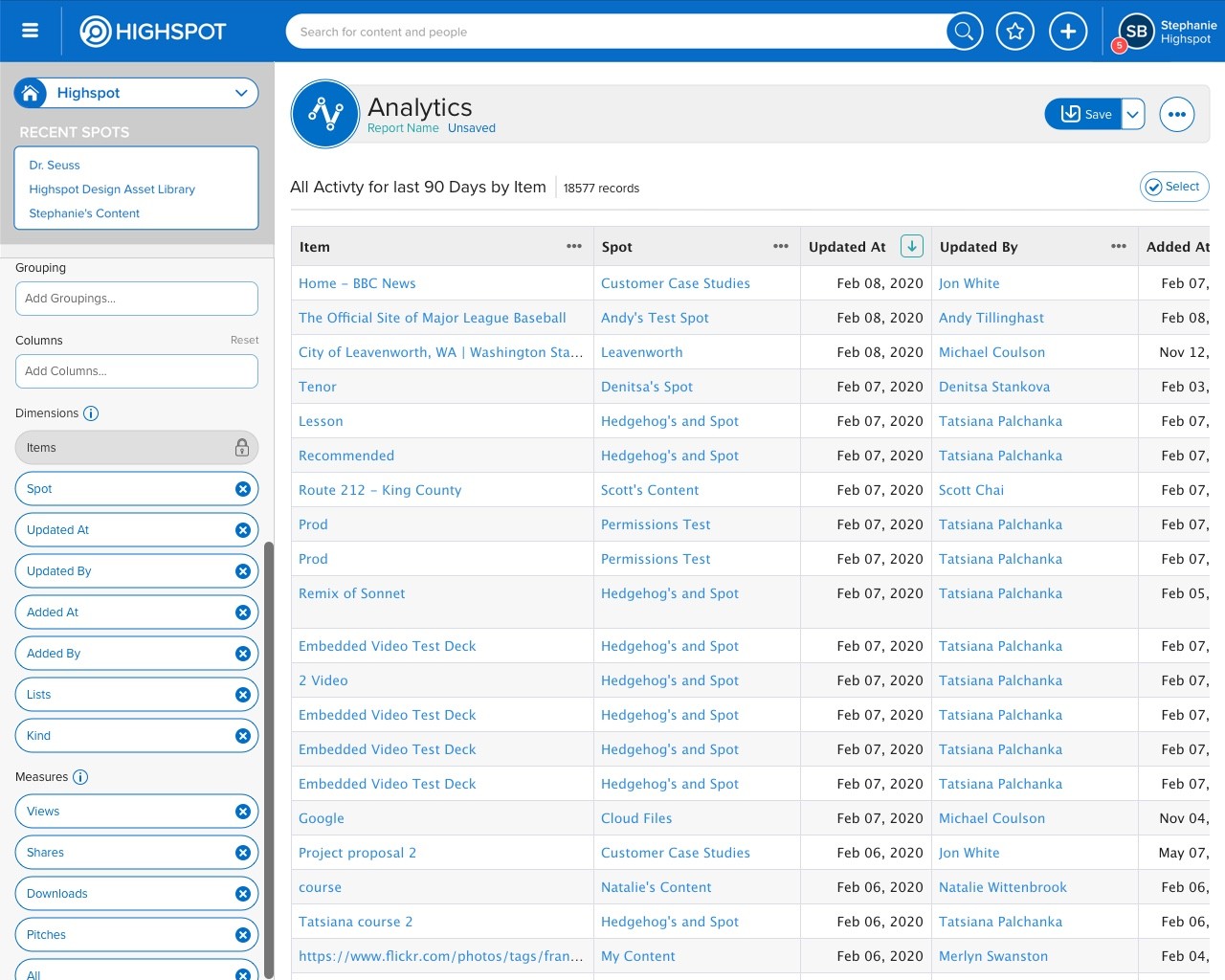
Task: Click the Dimensions info icon
Action: tap(91, 413)
